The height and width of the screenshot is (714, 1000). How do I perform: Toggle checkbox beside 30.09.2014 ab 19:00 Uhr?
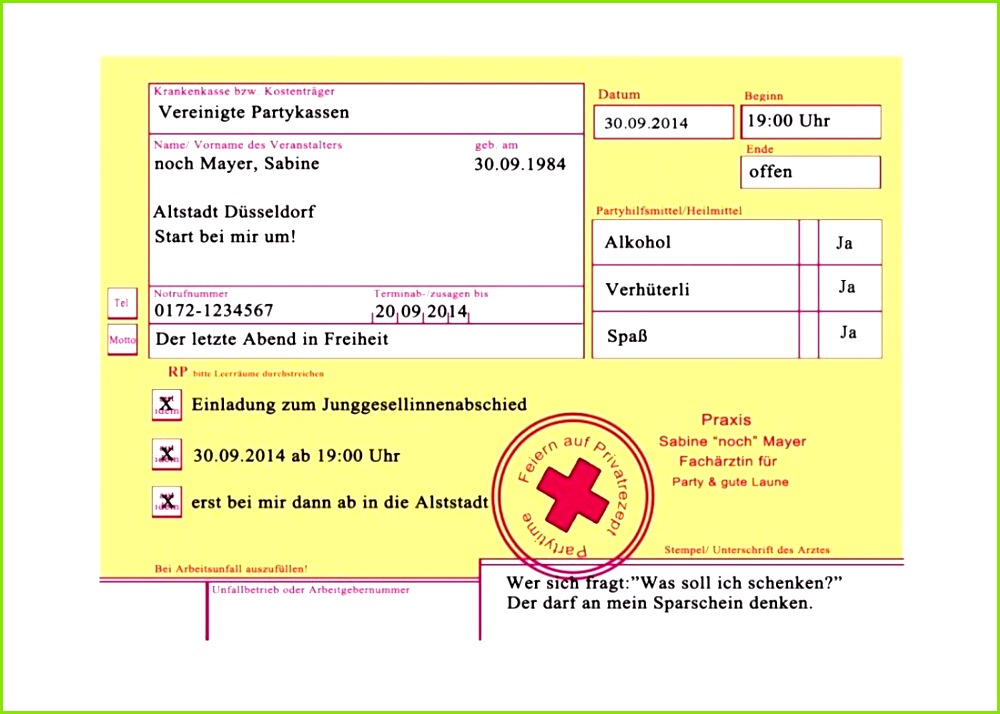166,455
